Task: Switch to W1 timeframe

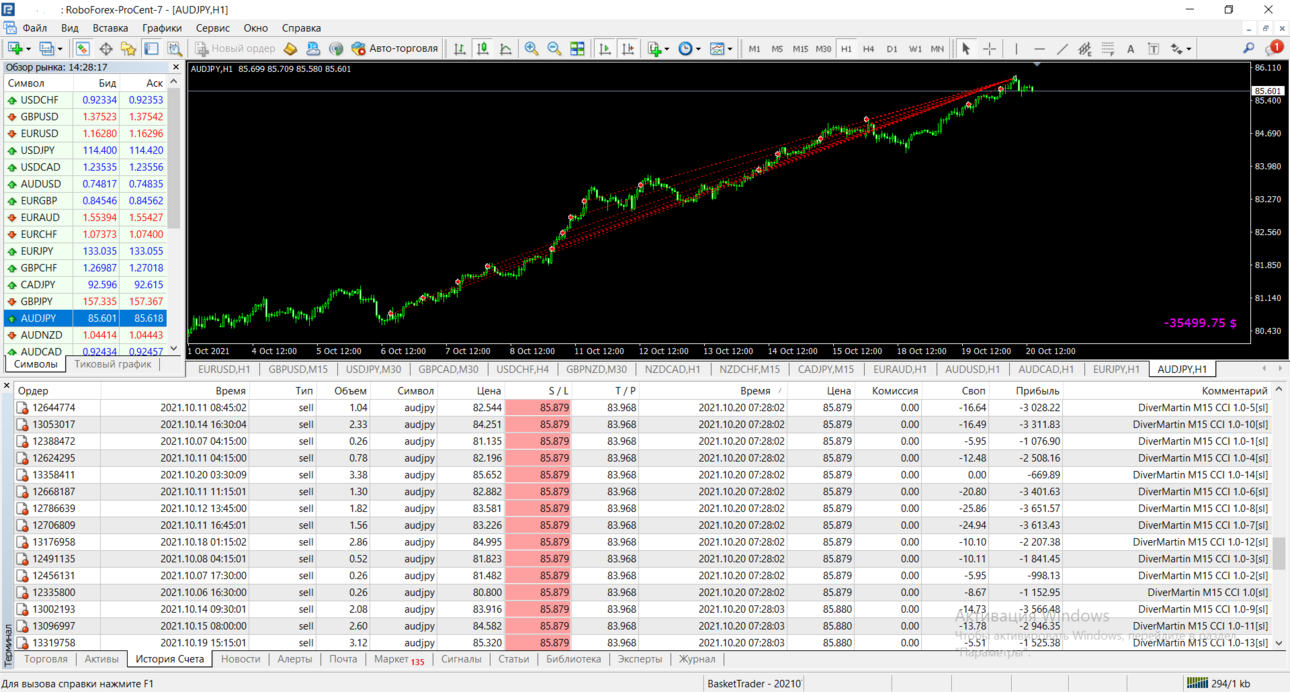Action: (914, 48)
